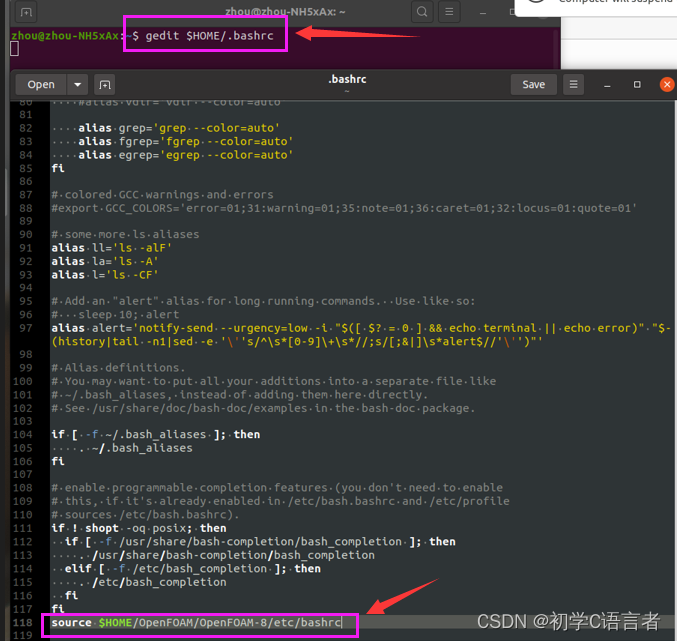This screenshot has width=677, height=641.
Task: Place cursor on line 118 source command
Action: click(196, 622)
